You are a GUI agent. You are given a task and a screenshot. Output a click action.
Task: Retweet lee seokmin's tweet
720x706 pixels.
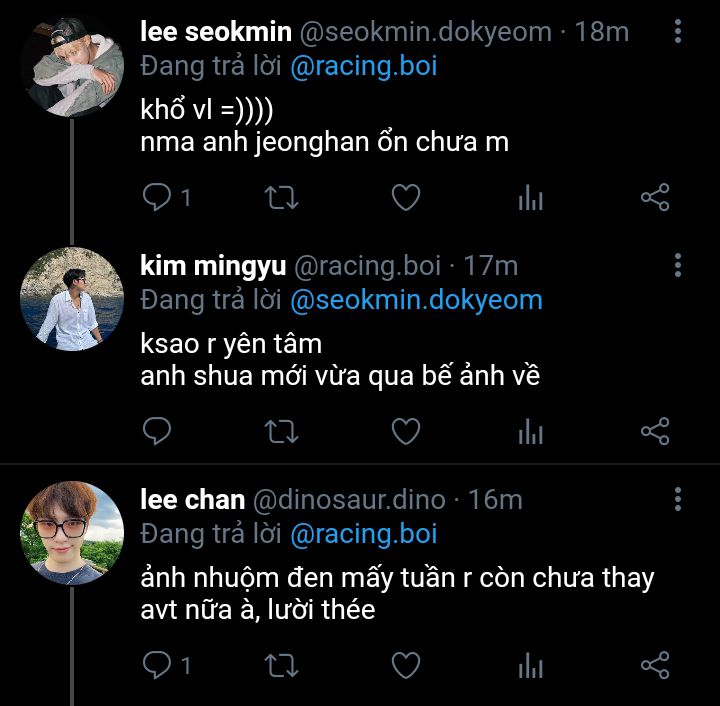coord(281,198)
